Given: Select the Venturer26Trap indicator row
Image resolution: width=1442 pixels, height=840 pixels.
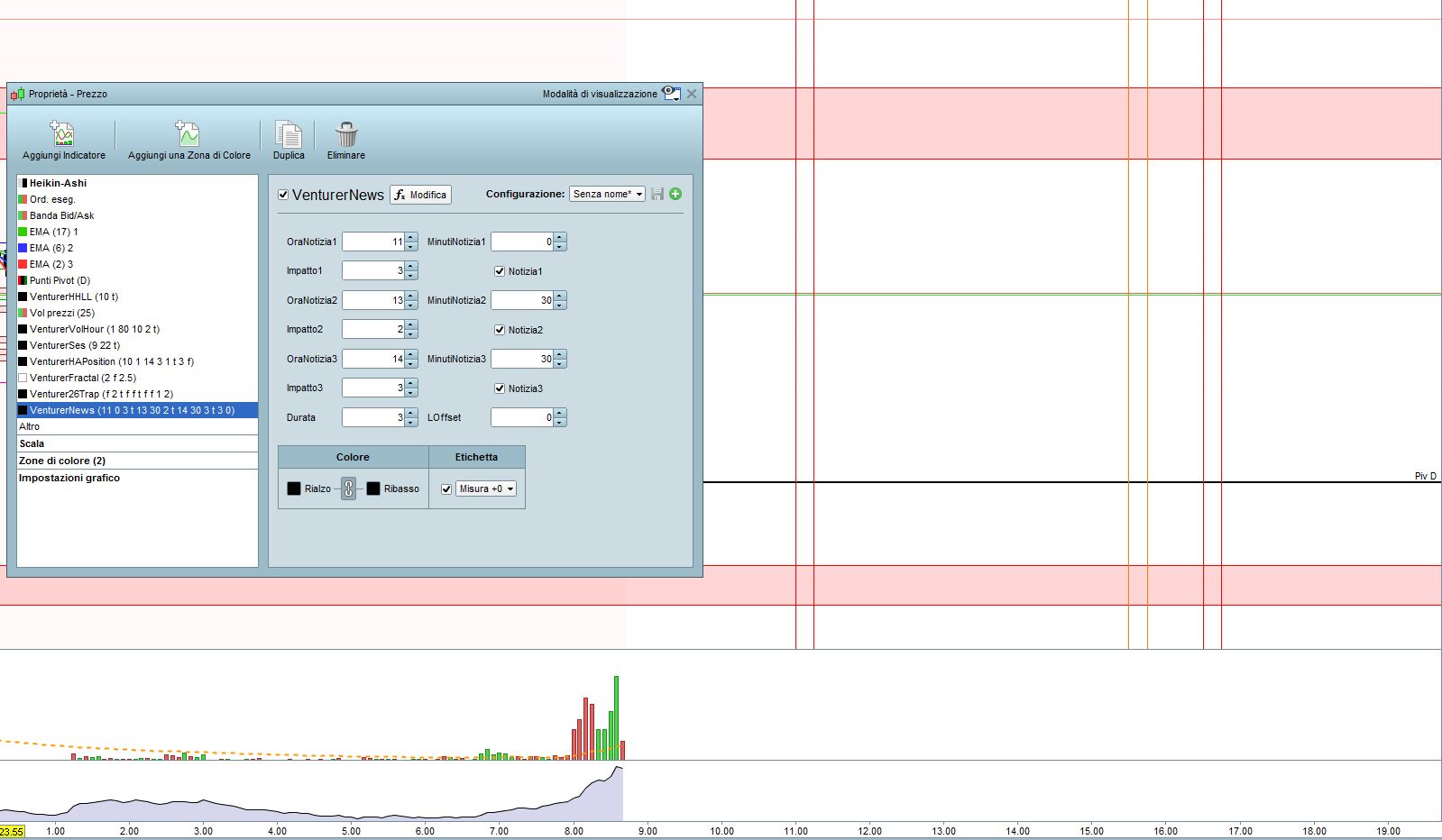Looking at the screenshot, I should 137,394.
